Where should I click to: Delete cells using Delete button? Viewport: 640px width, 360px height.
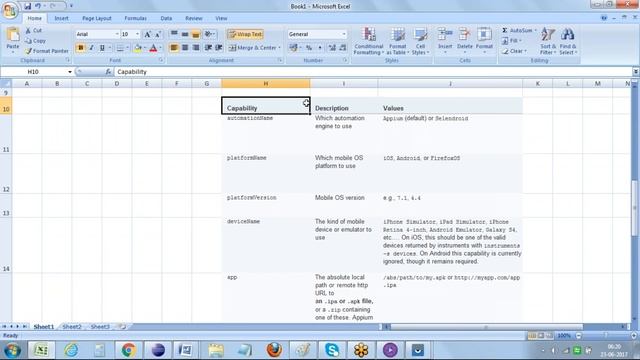click(464, 41)
